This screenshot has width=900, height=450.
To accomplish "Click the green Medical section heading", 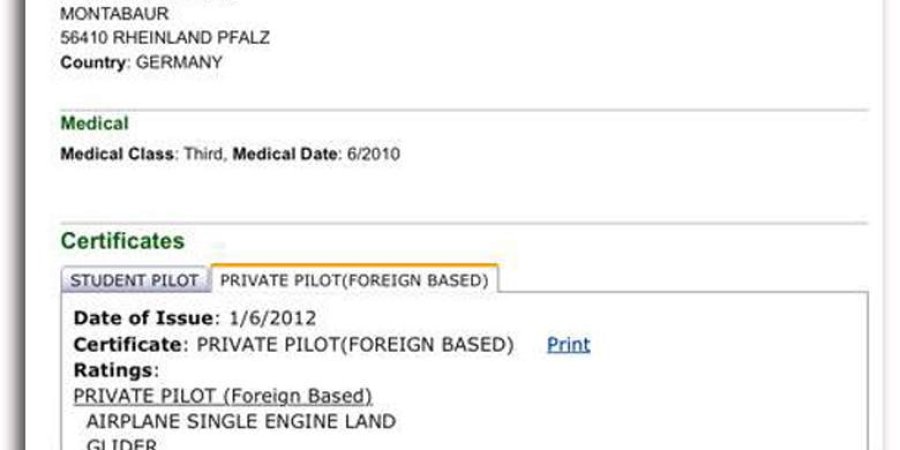I will (94, 124).
